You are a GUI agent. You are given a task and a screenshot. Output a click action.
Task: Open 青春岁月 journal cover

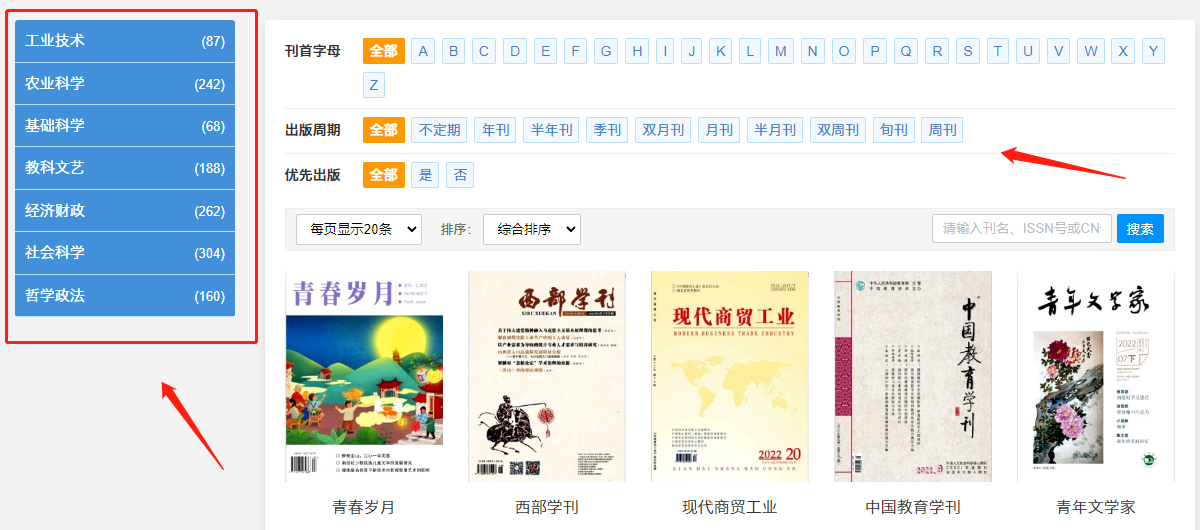(365, 376)
